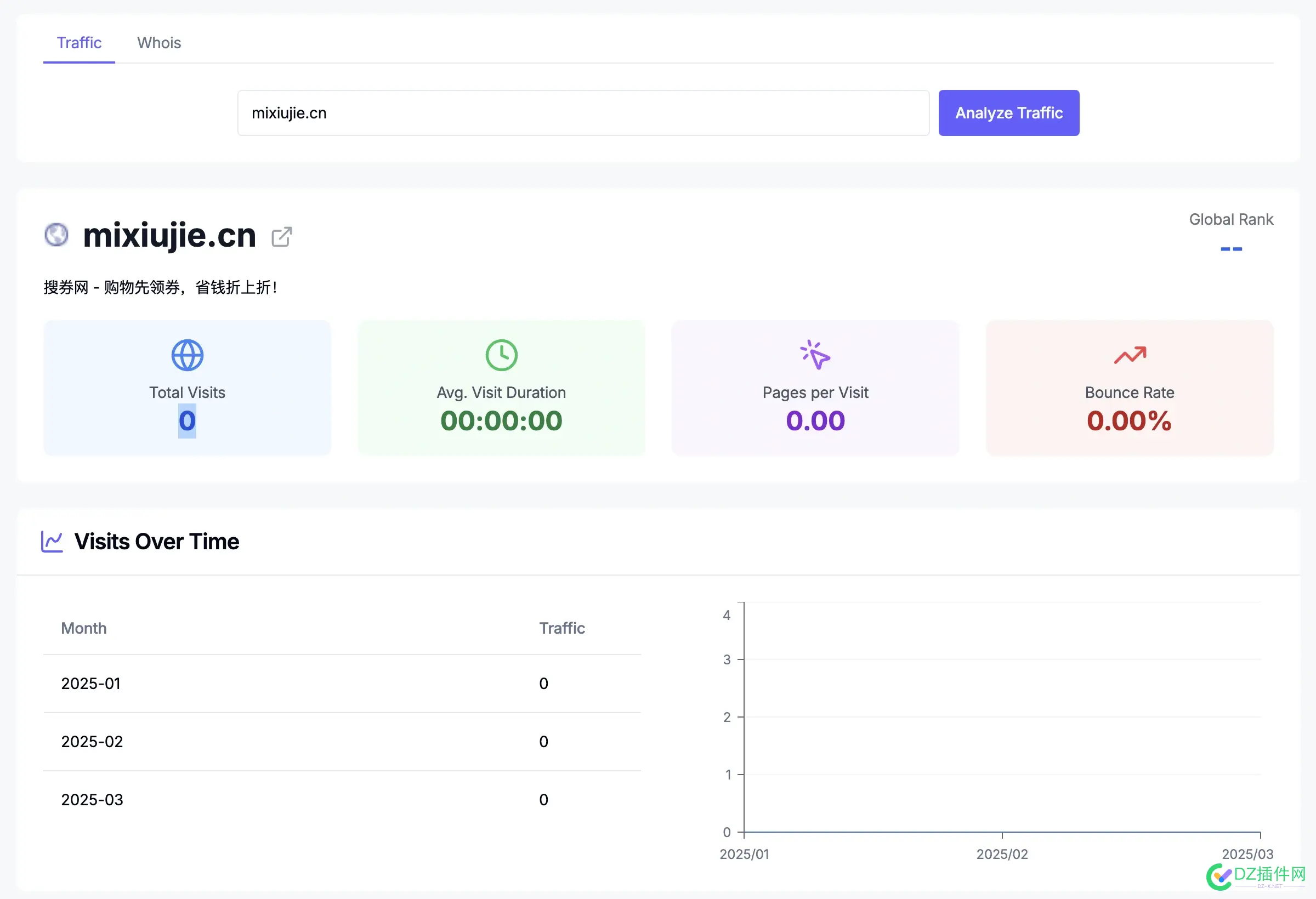Viewport: 1316px width, 899px height.
Task: Click the green clock Avg. Visit Duration icon
Action: (x=501, y=355)
